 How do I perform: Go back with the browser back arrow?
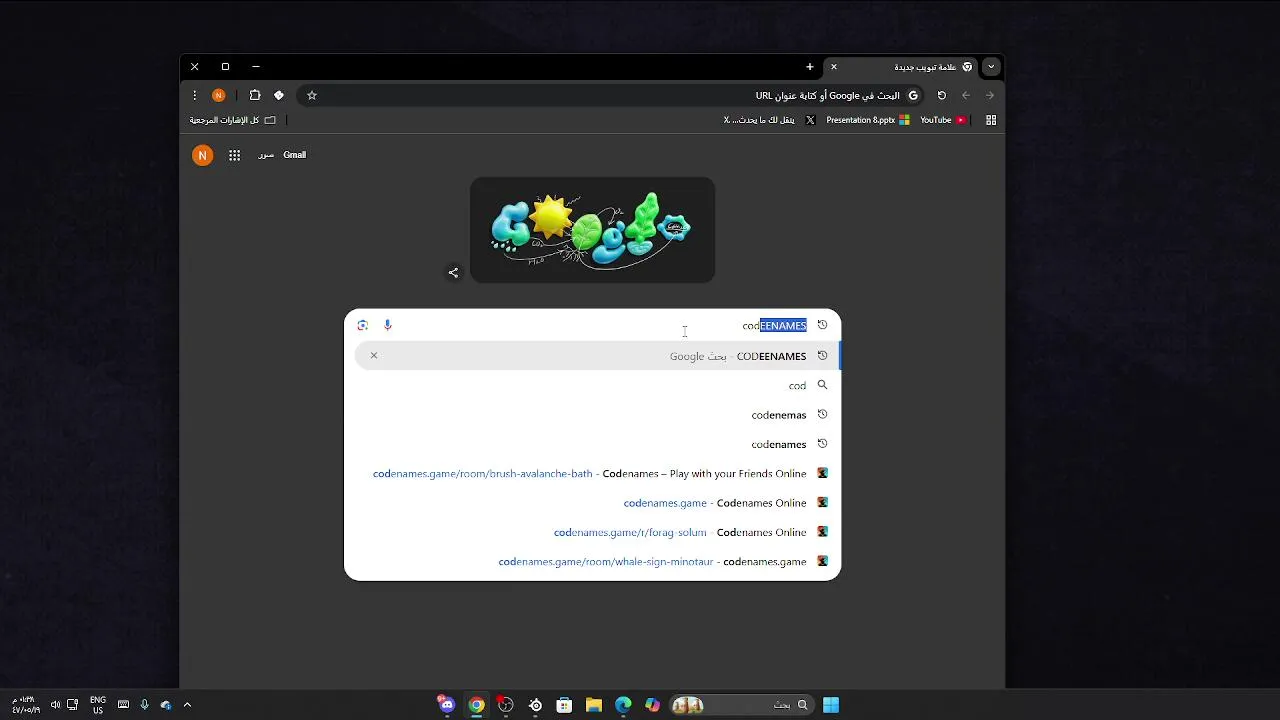(966, 95)
